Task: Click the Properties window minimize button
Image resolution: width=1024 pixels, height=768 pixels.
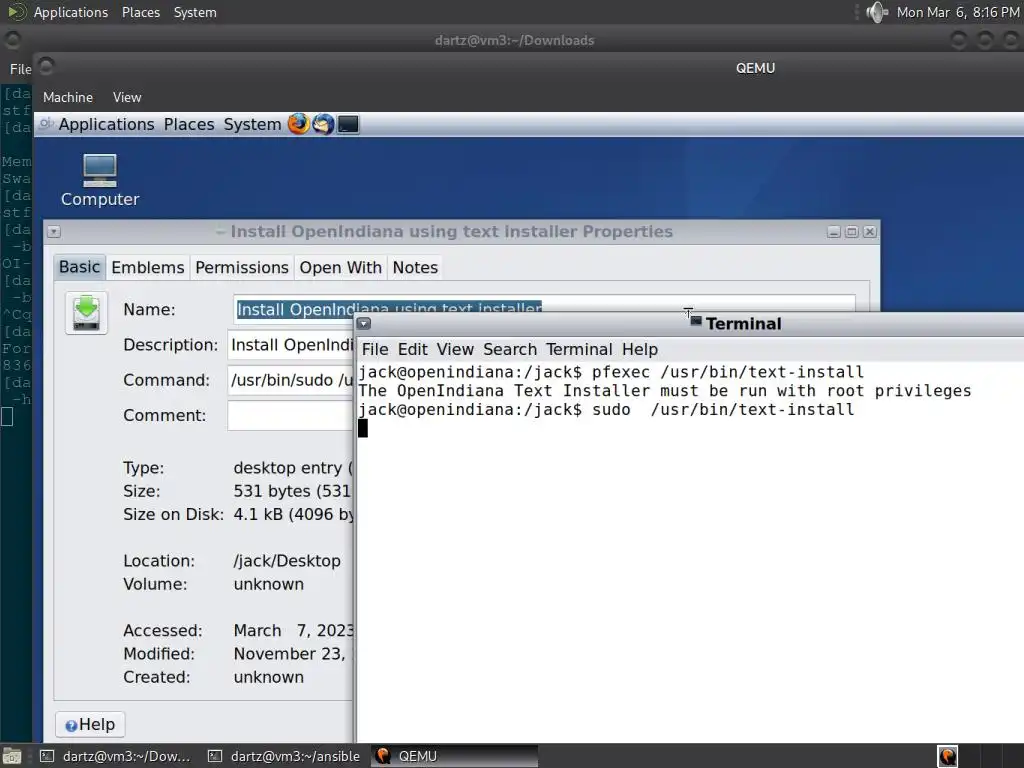Action: pos(834,232)
